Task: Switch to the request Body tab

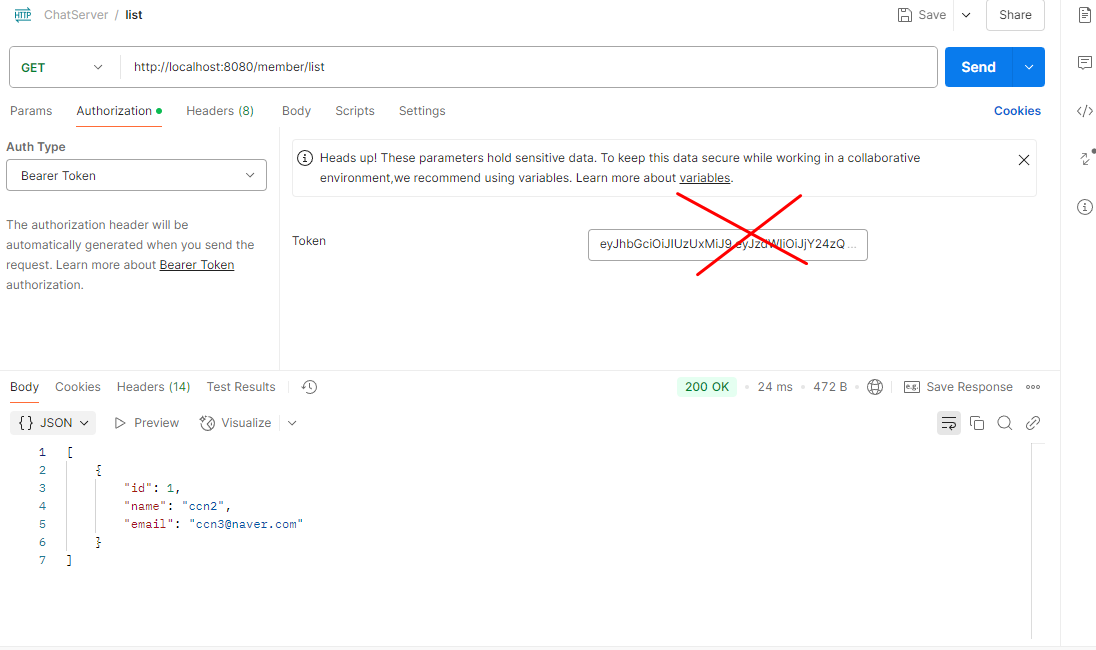Action: [296, 111]
